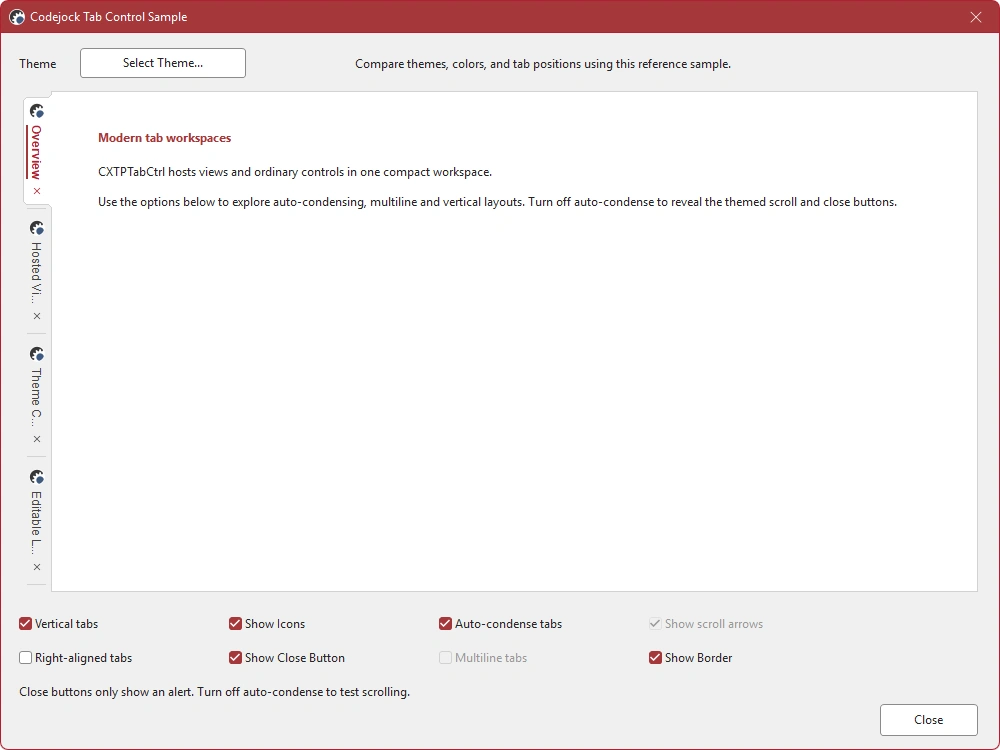Click the 'Close buttons only show an alert' note
Screen dimensions: 1000x750
pyautogui.click(x=214, y=692)
